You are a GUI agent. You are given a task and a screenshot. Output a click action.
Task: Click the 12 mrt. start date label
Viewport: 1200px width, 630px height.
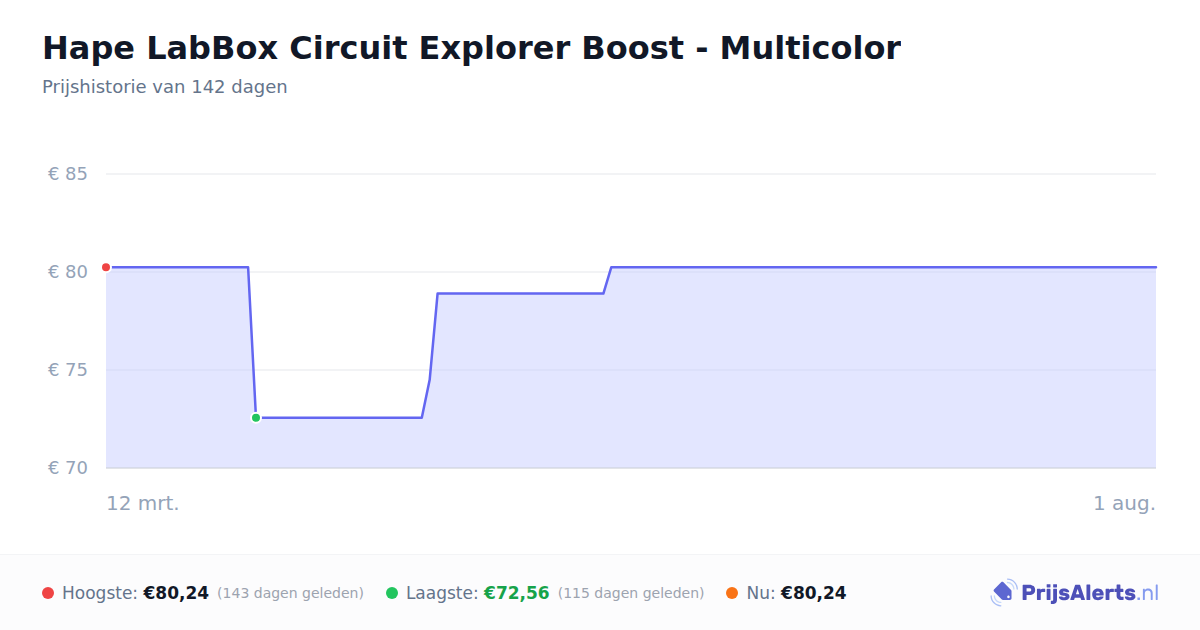click(143, 503)
